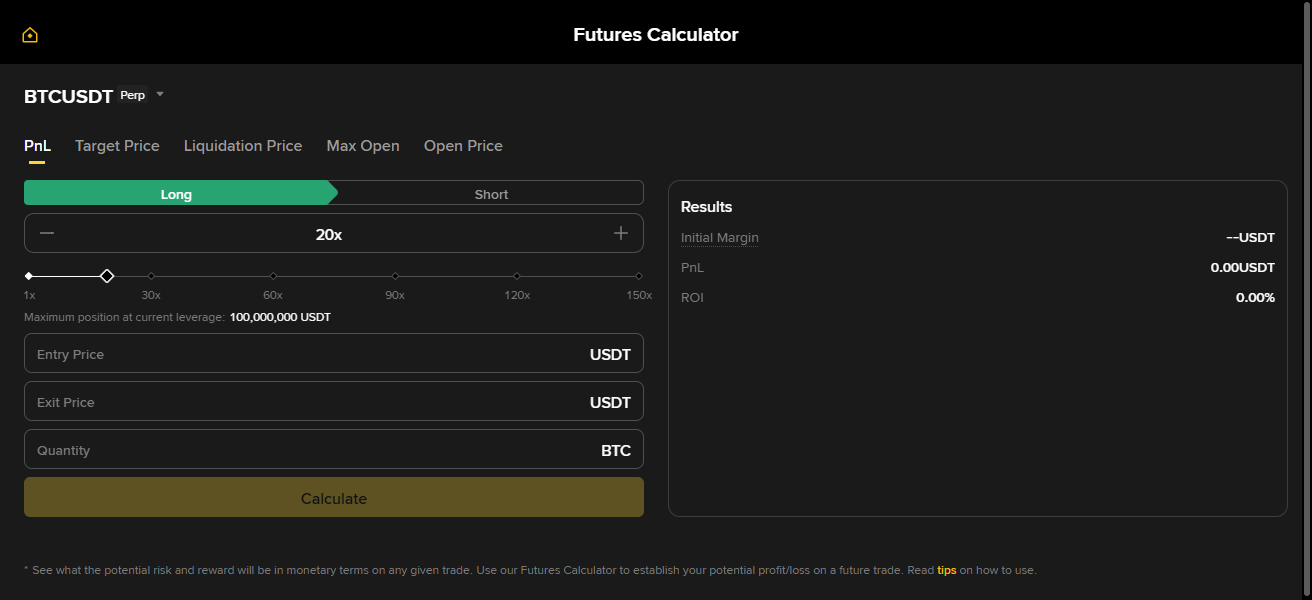Click the Perp badge next to BTCUSDT
Screen dimensions: 1312x600
pyautogui.click(x=131, y=95)
